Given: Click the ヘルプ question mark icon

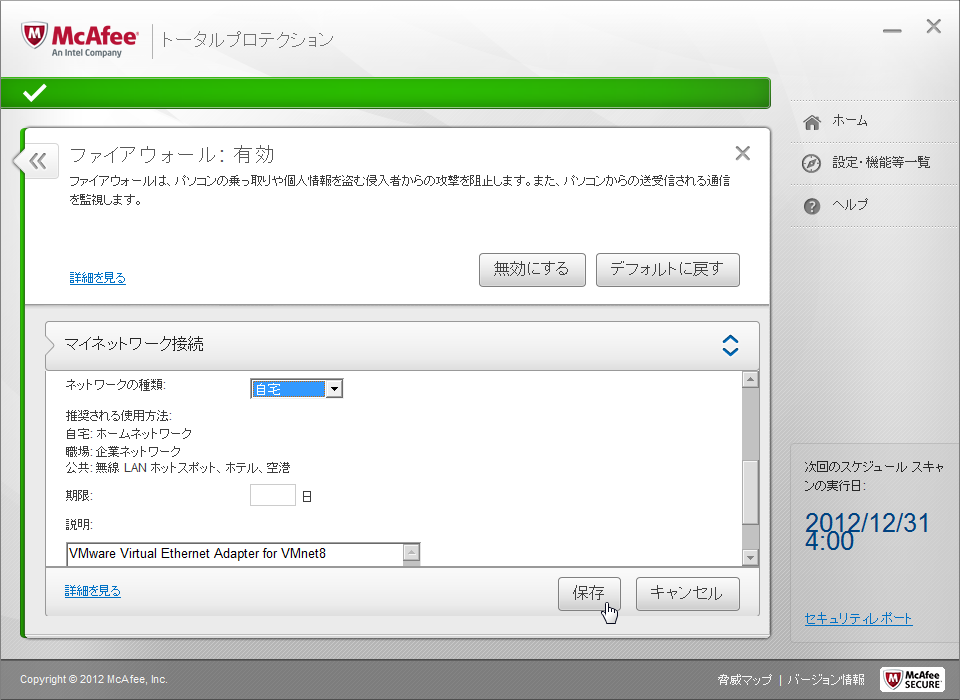Looking at the screenshot, I should click(x=812, y=206).
